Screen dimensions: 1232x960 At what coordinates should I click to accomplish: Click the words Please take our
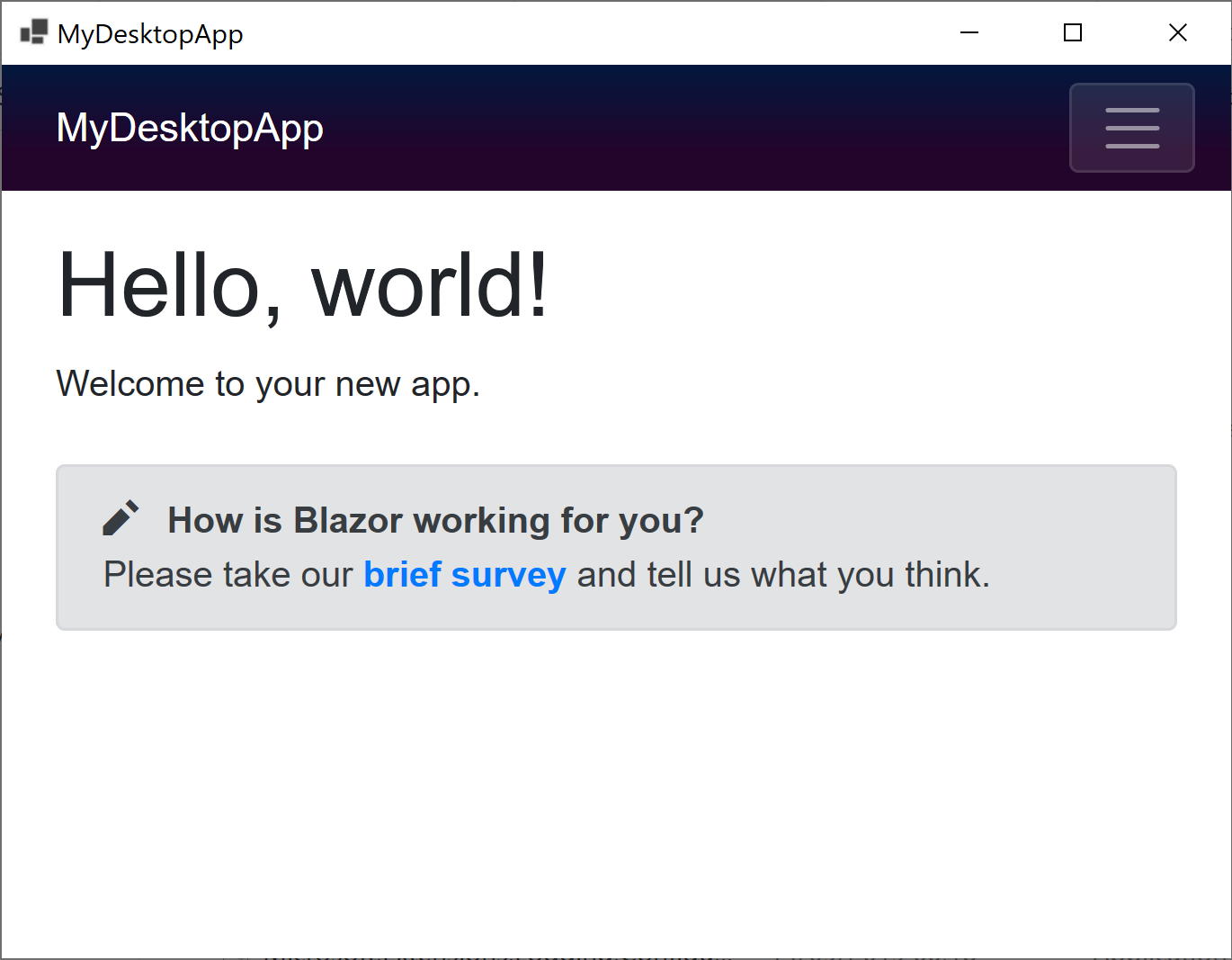coord(228,574)
